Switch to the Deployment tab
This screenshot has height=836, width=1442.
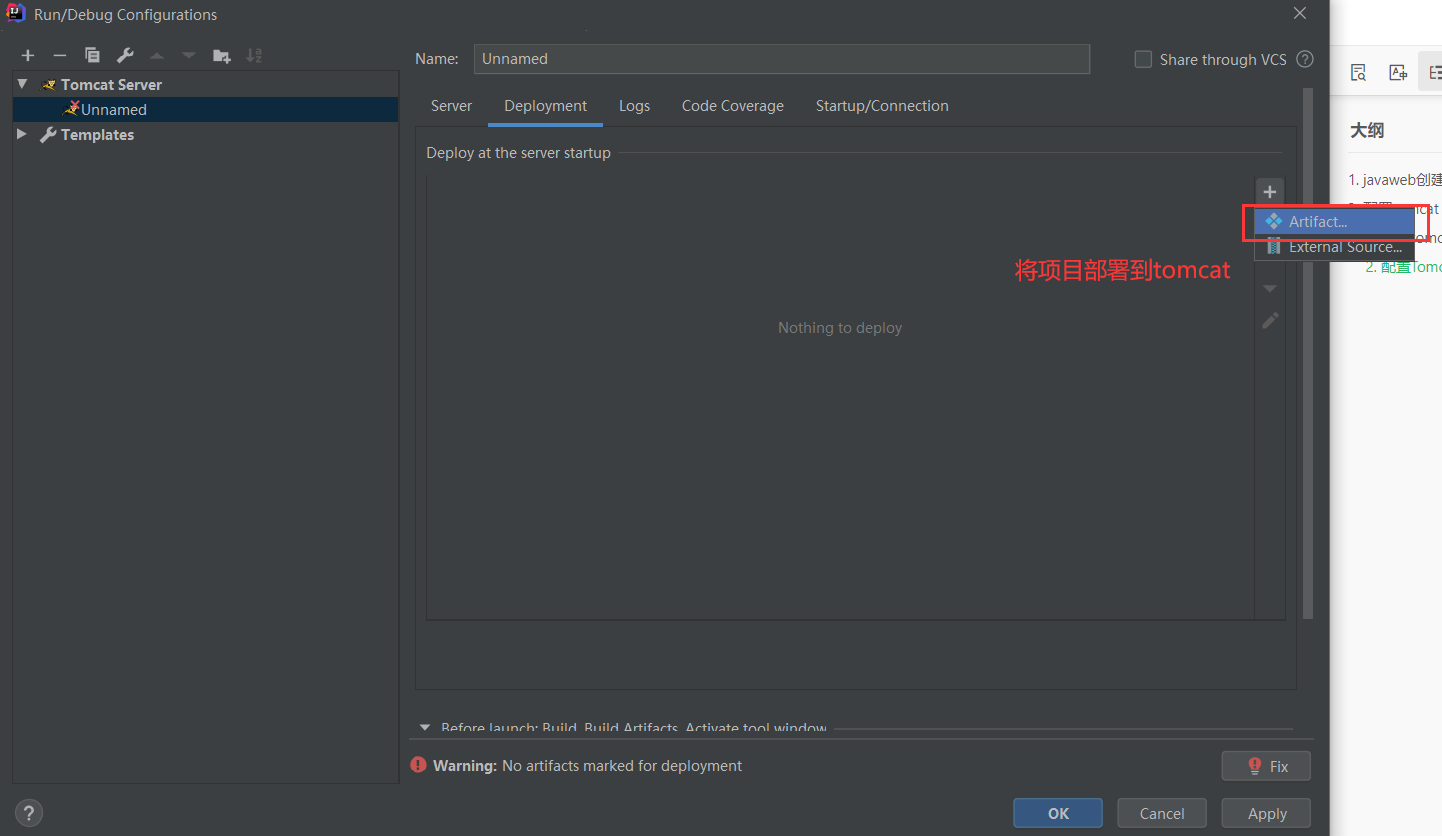(x=545, y=105)
